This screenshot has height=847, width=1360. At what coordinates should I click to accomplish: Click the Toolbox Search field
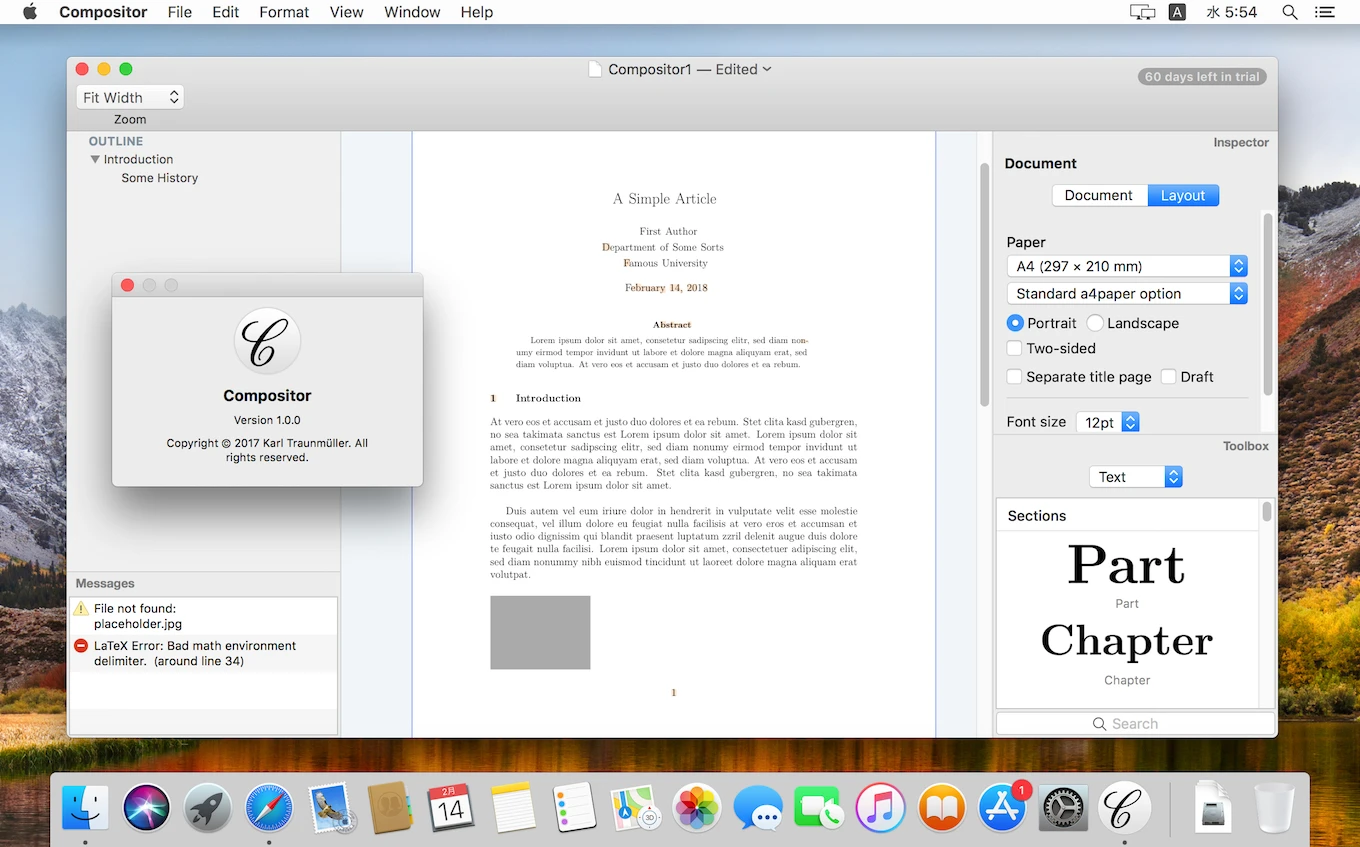[x=1136, y=723]
